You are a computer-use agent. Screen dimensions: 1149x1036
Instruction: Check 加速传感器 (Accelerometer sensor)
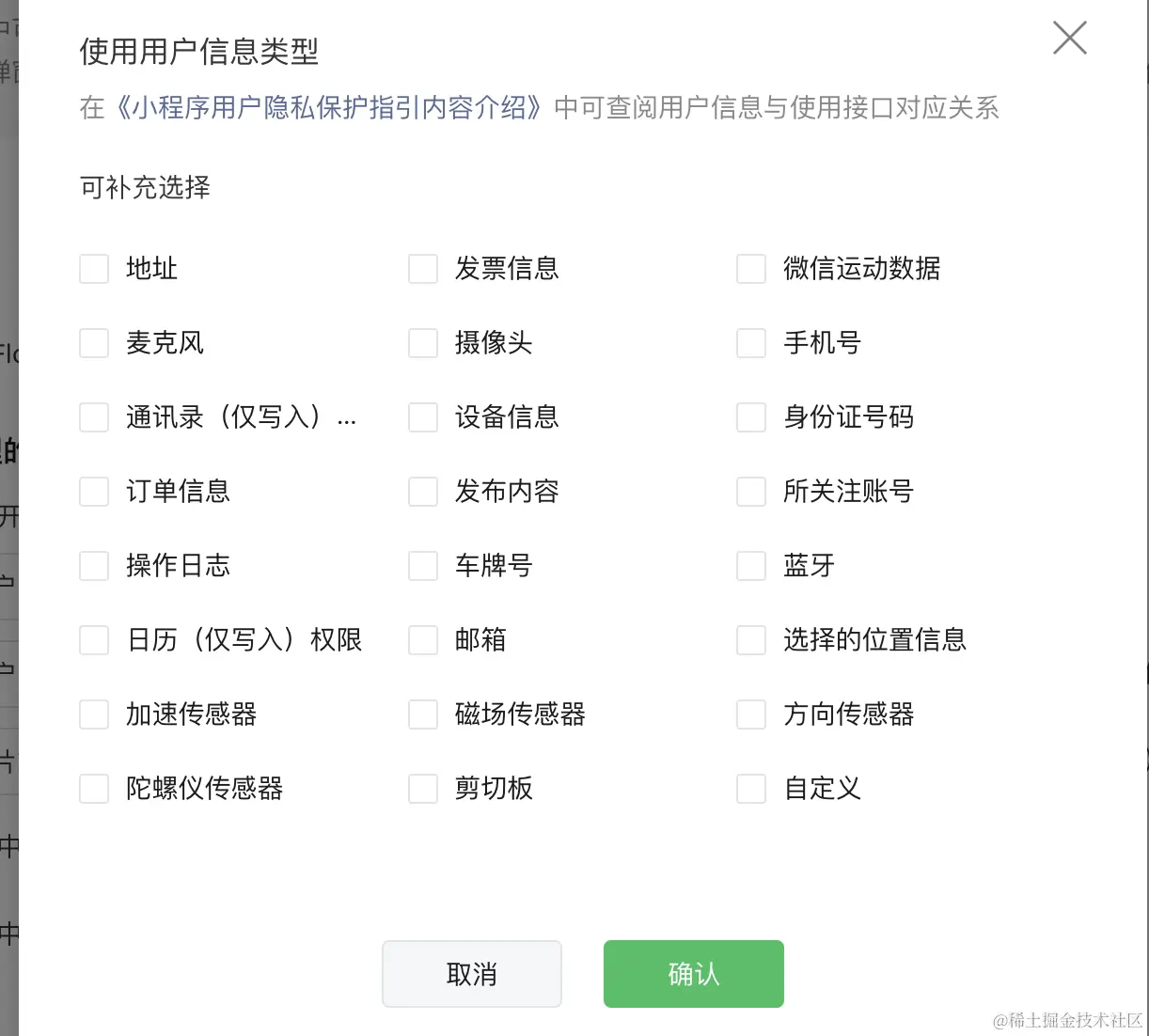(94, 714)
